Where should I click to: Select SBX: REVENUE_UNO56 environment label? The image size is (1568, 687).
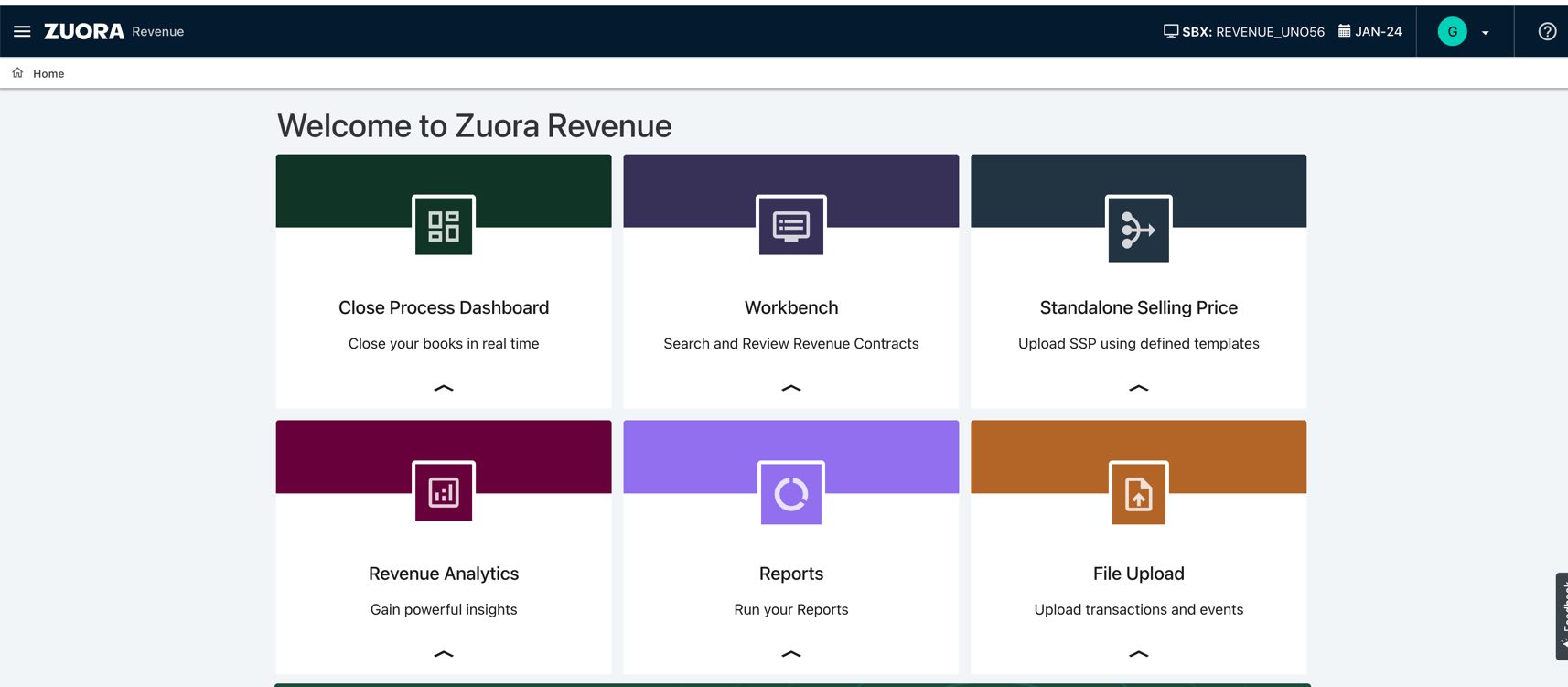coord(1253,31)
